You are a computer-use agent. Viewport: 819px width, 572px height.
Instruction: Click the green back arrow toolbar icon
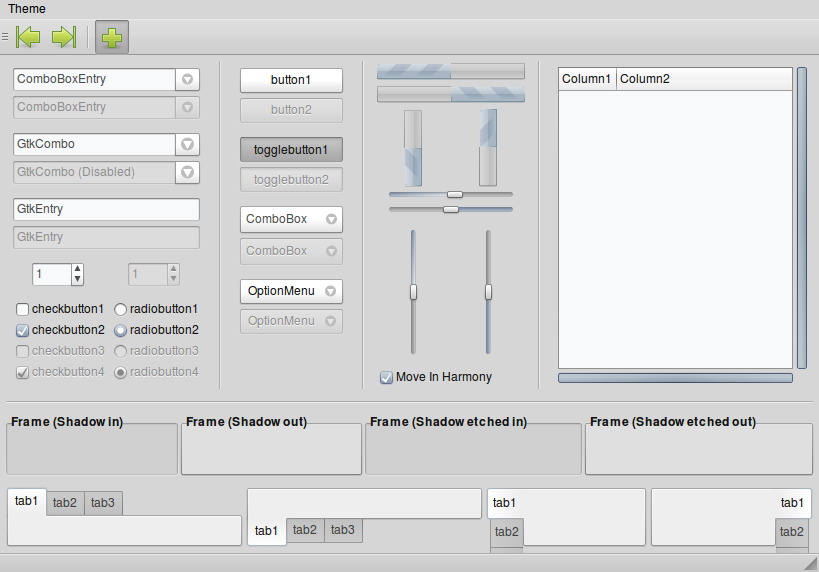pyautogui.click(x=28, y=37)
